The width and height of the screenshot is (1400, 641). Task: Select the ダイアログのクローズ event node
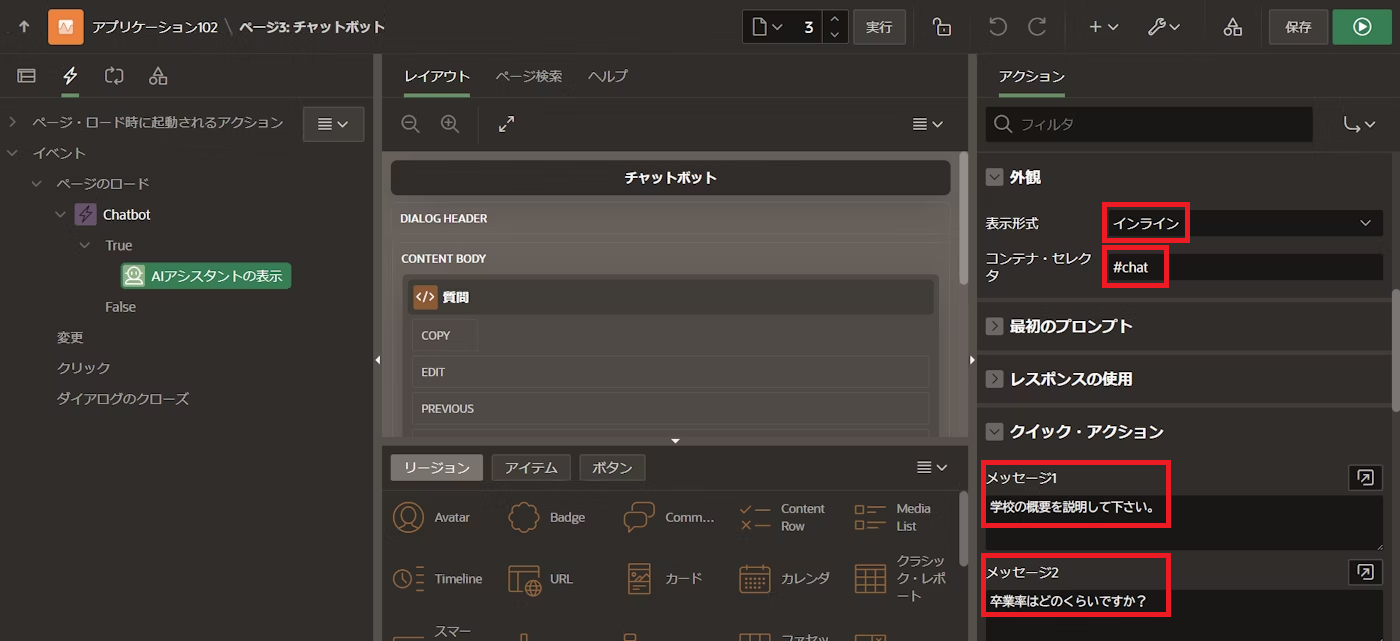[122, 399]
